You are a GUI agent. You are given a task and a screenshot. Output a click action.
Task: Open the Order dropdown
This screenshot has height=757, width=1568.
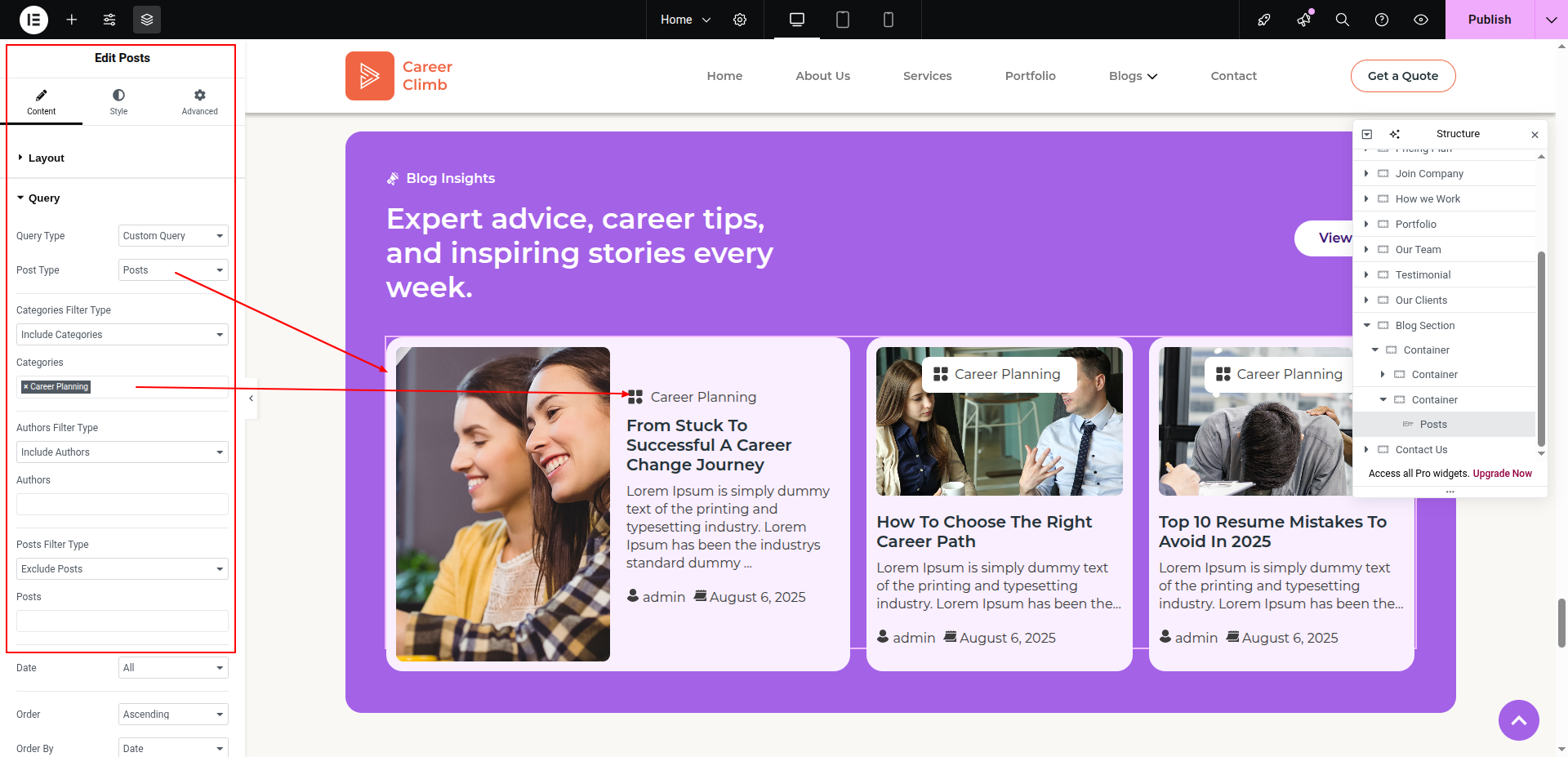[173, 715]
